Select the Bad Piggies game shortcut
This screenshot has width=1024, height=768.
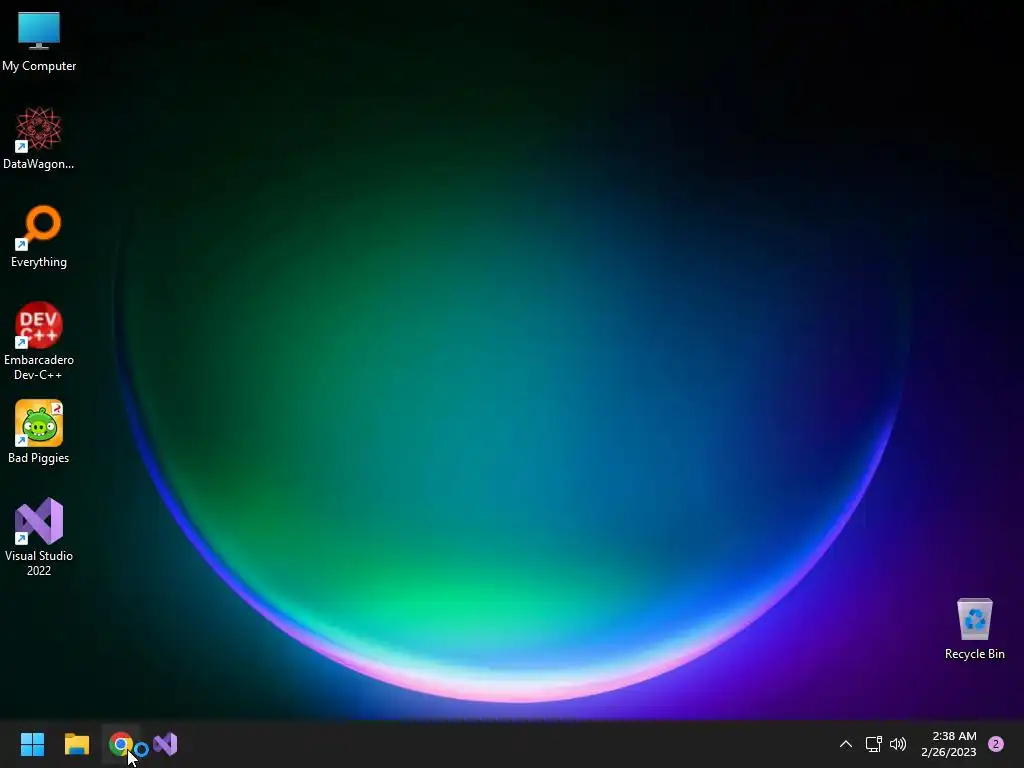click(39, 432)
